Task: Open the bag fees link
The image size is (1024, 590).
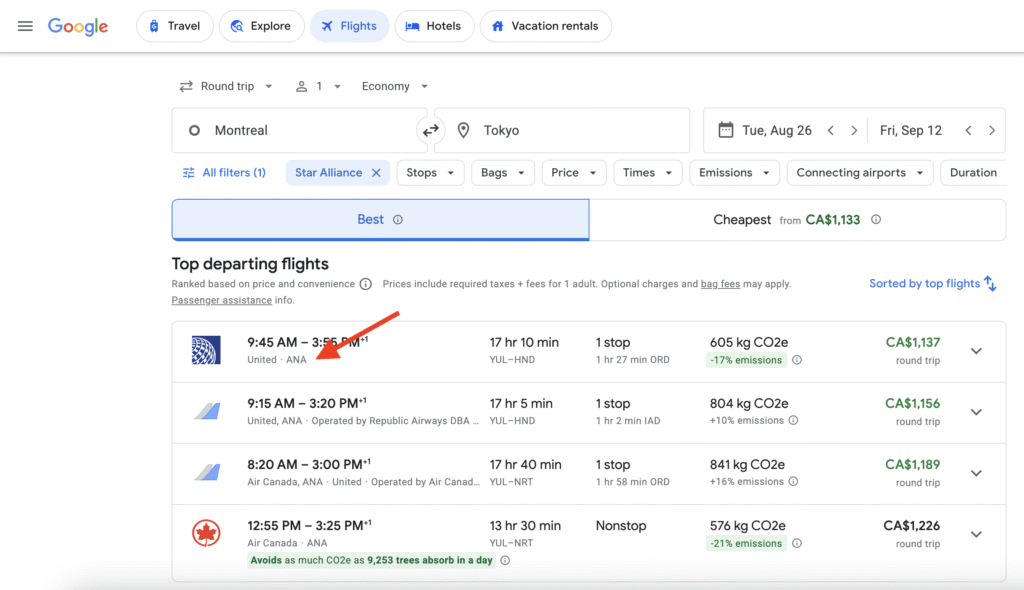Action: tap(720, 284)
